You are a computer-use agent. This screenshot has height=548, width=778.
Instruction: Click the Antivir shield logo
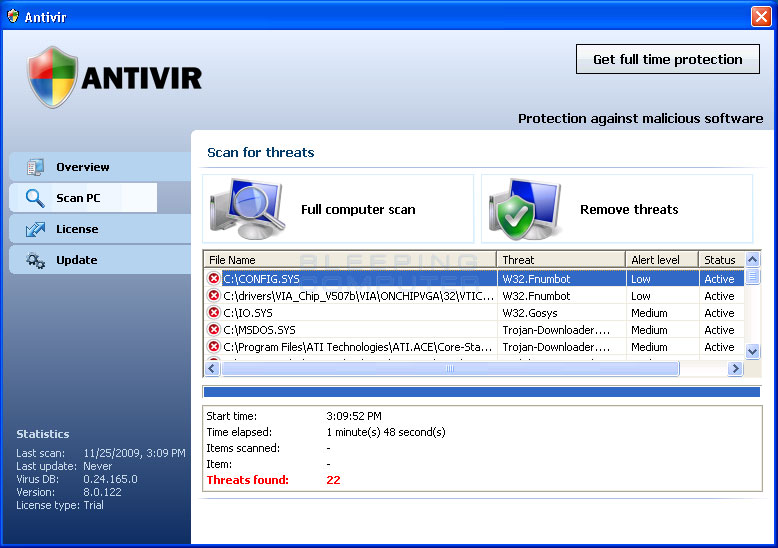coord(52,77)
